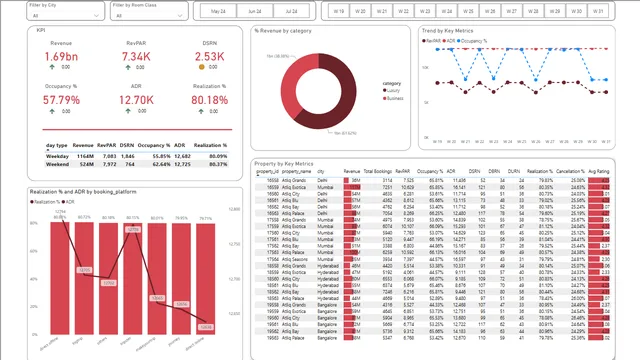Select week W 27 in the slicer
Viewport: 640px width, 360px height.
512,11
